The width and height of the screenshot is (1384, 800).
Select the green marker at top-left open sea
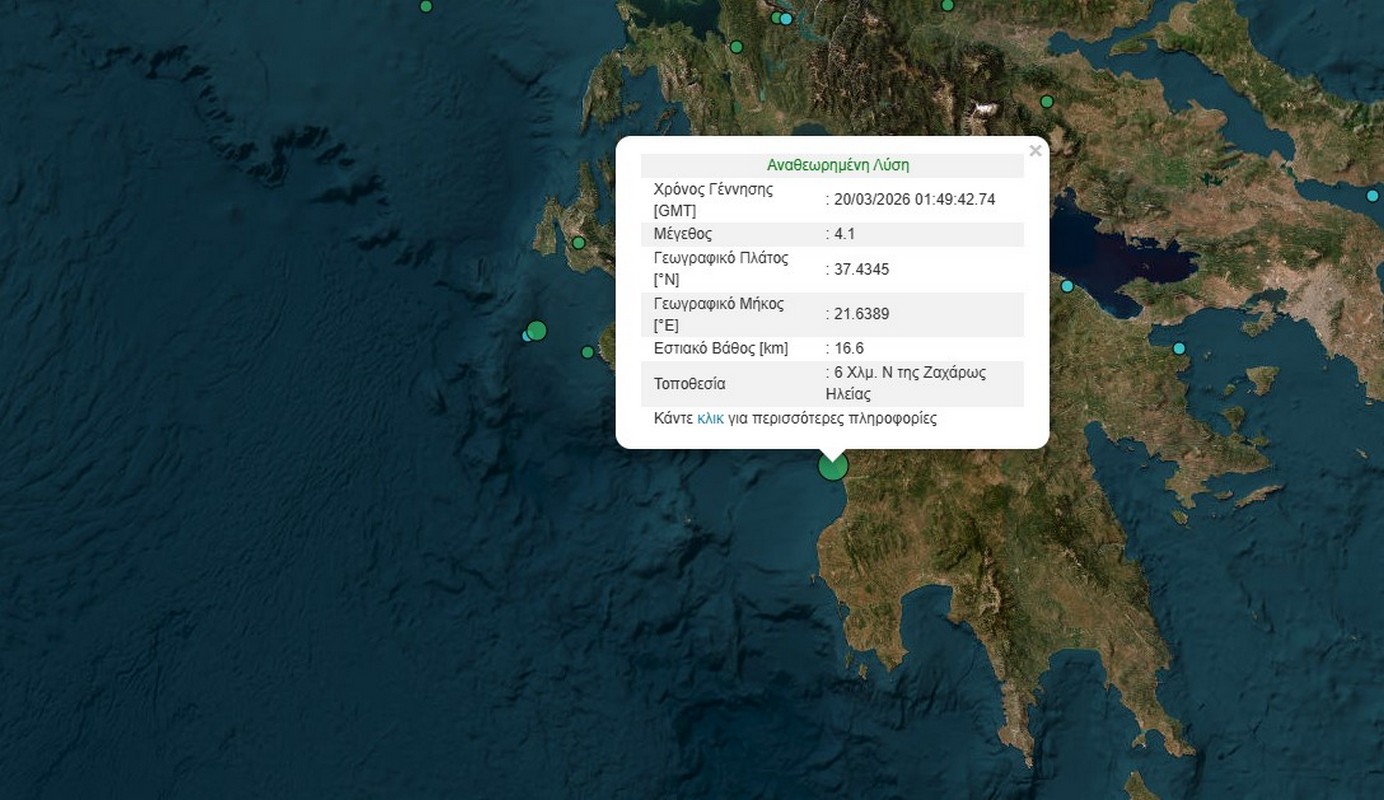coord(426,6)
